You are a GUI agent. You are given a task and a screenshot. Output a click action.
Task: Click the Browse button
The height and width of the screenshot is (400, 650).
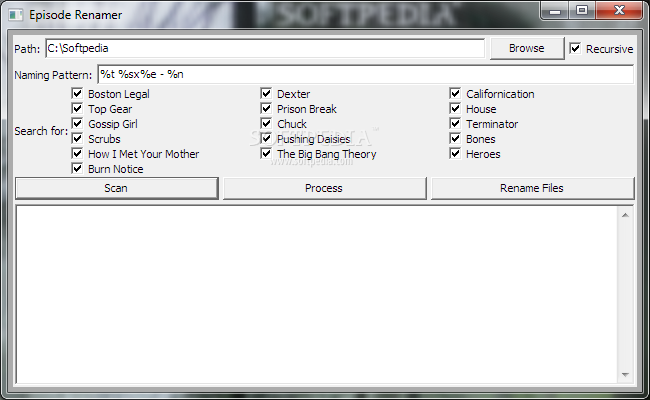527,48
